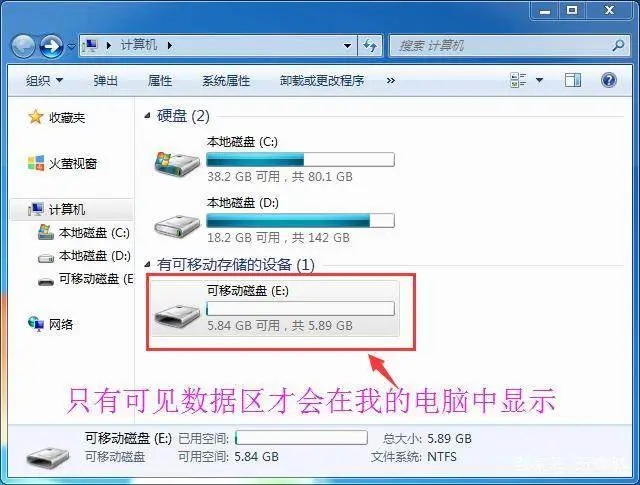The height and width of the screenshot is (485, 640).
Task: Click the 弹出 eject button
Action: (x=105, y=80)
